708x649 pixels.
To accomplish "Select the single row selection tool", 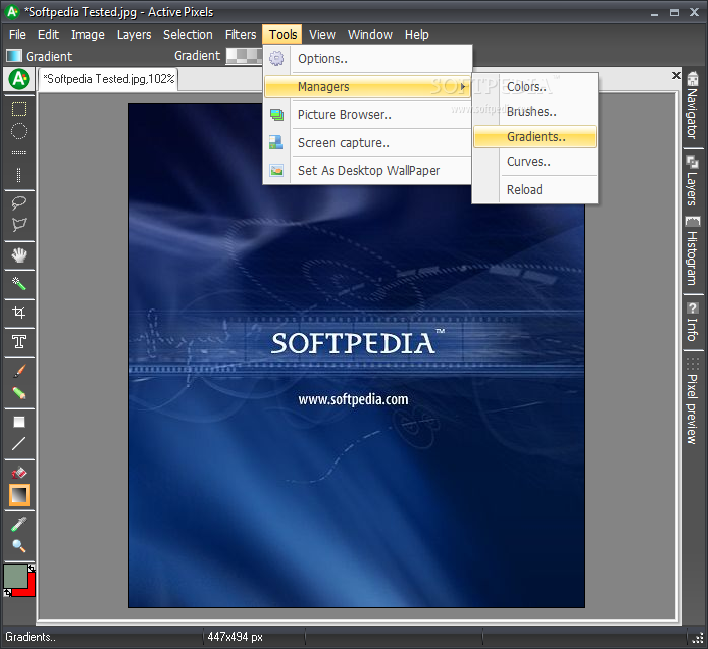I will 19,152.
